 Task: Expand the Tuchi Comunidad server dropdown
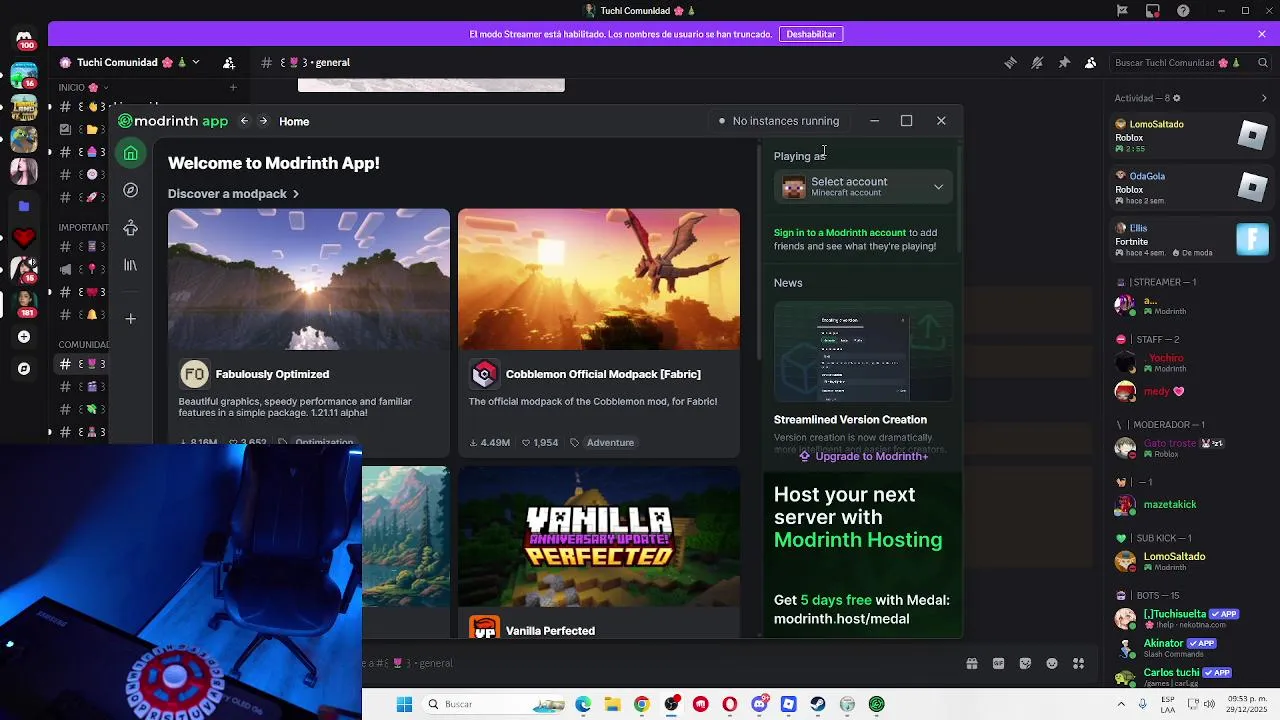[196, 62]
